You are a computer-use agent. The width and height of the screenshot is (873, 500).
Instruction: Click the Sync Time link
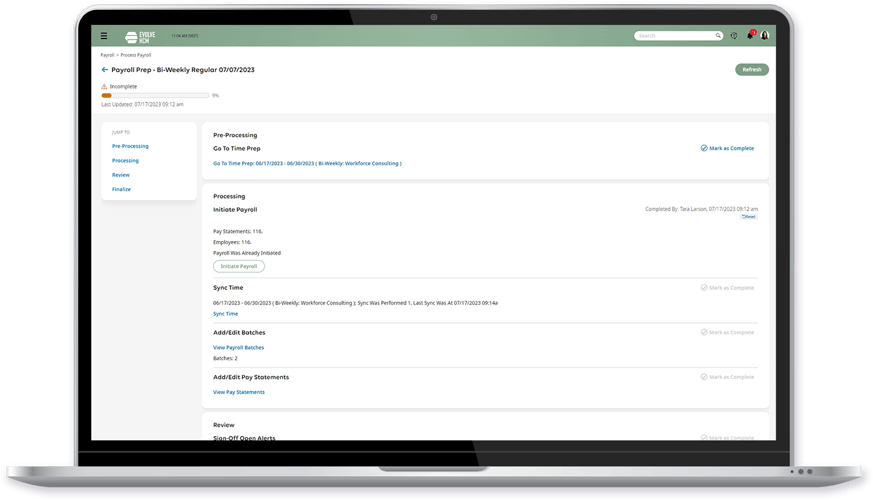[x=225, y=314]
